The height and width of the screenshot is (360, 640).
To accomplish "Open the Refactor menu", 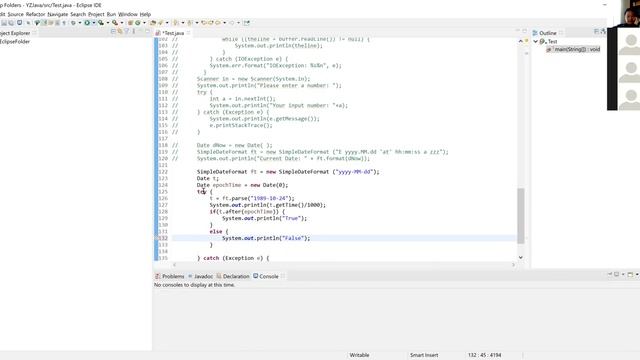I will 36,14.
